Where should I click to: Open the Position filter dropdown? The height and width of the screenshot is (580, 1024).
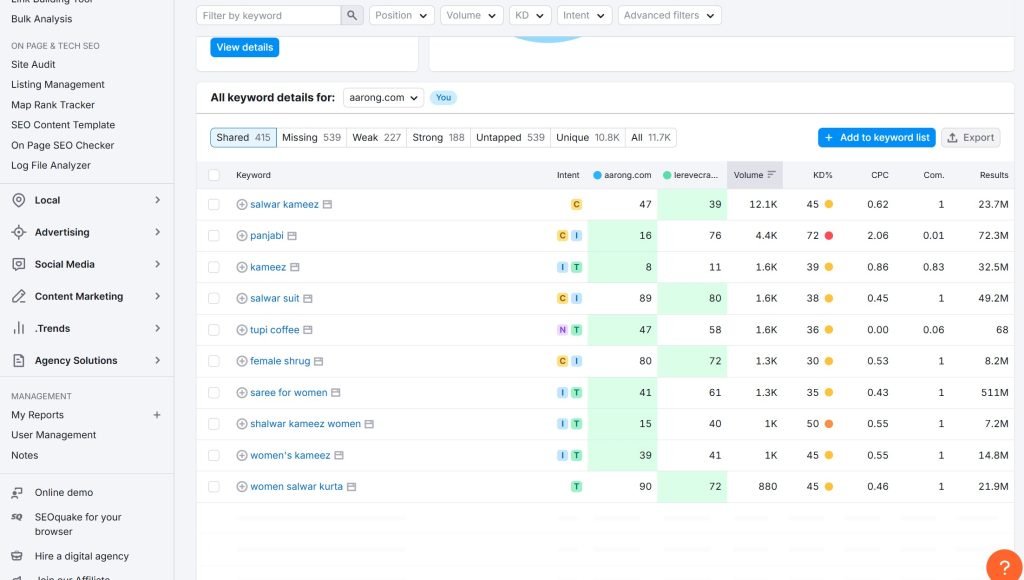click(x=402, y=15)
